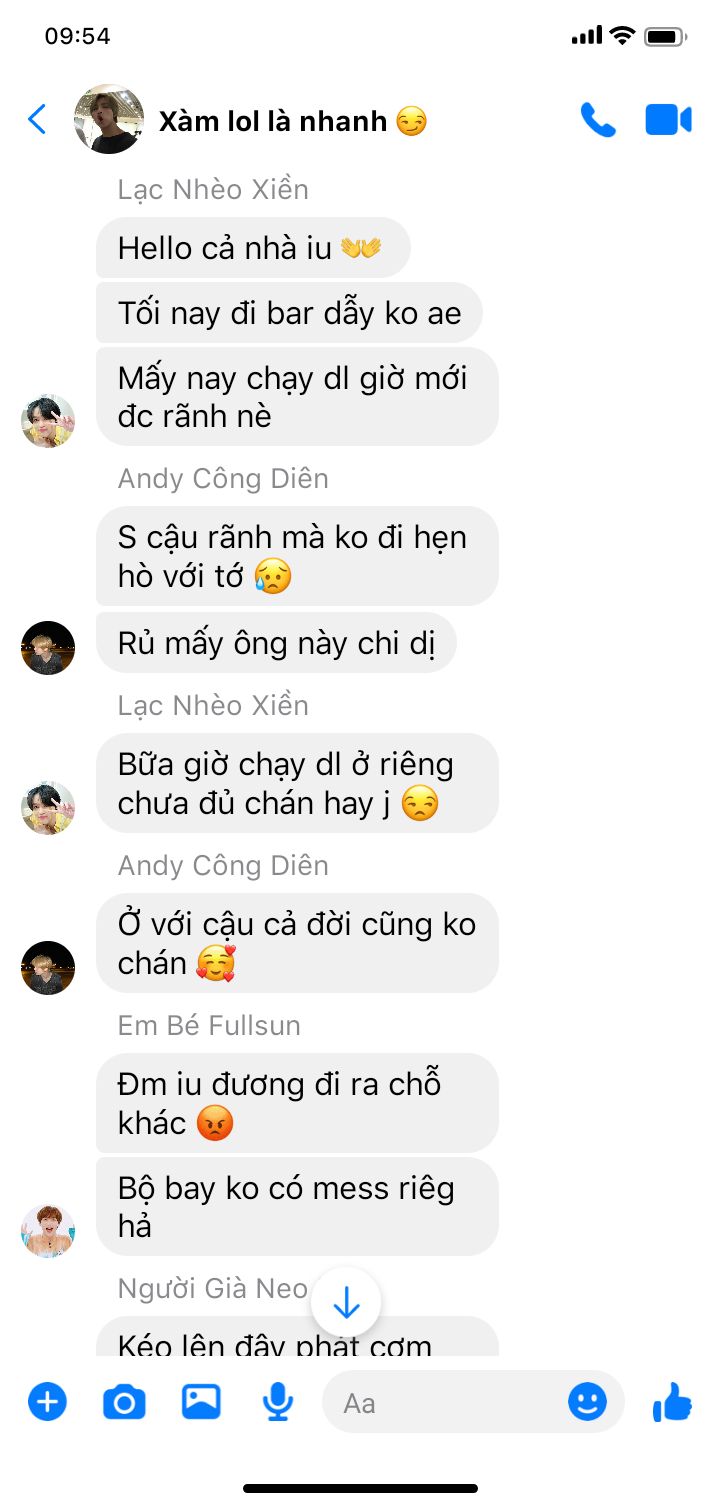This screenshot has width=720, height=1507.
Task: Open the group chat avatar at top
Action: coord(109,119)
